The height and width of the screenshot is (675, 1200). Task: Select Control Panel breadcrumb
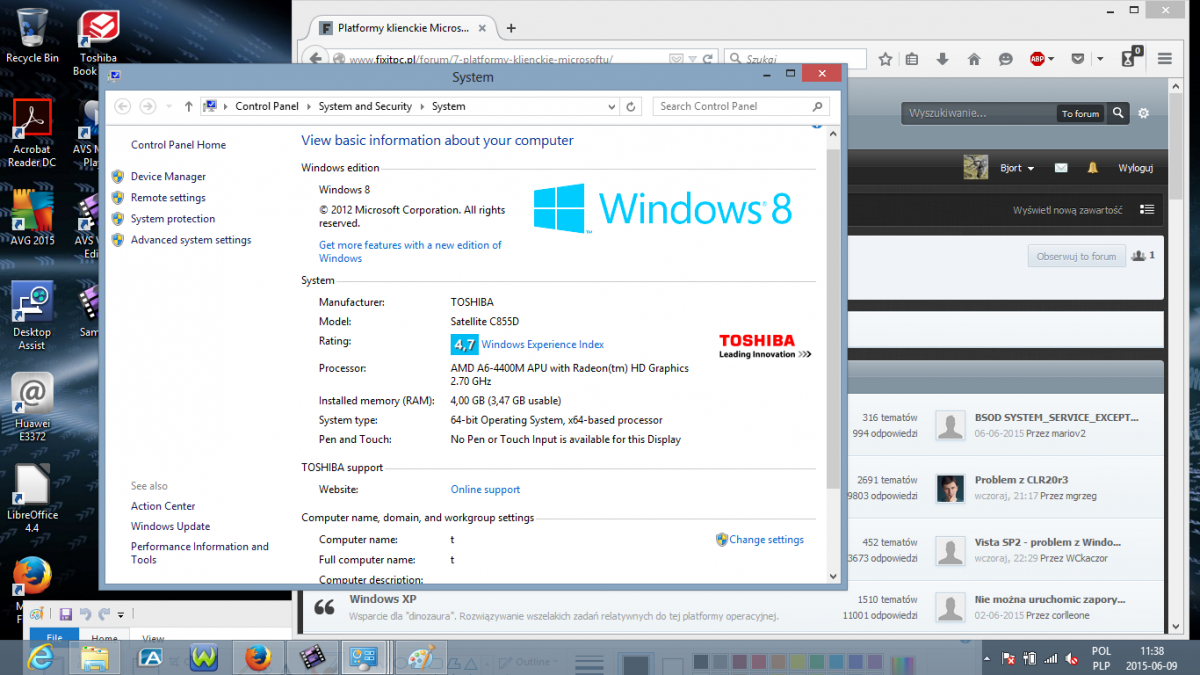tap(267, 106)
